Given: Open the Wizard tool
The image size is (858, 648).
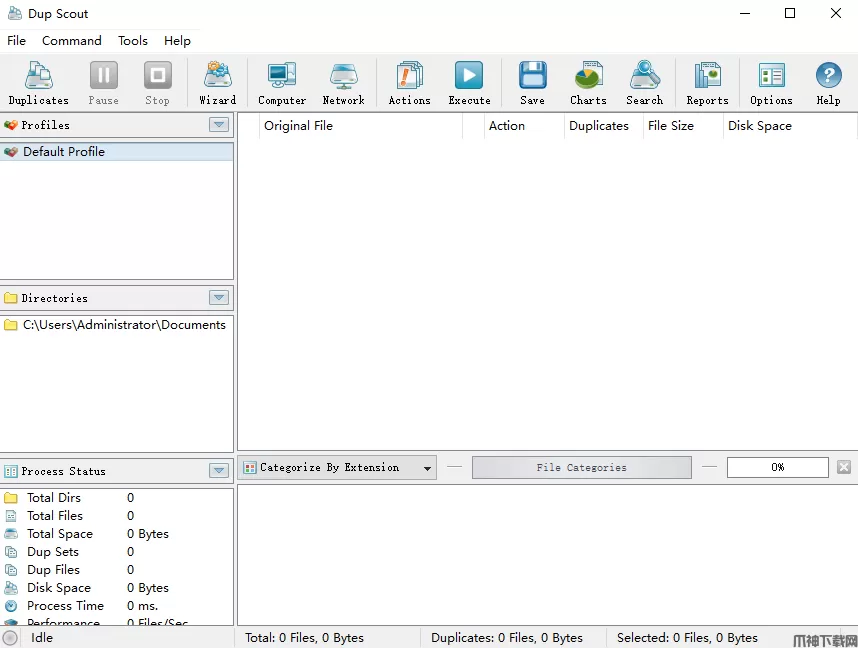Looking at the screenshot, I should (x=217, y=83).
